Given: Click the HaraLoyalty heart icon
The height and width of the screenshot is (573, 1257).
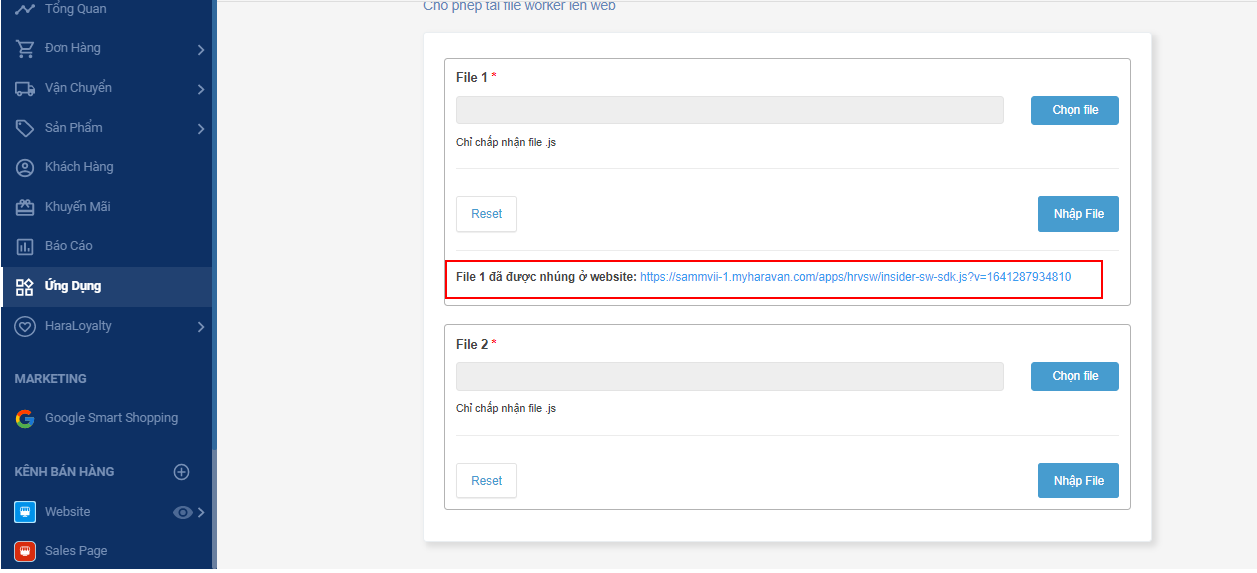Looking at the screenshot, I should pyautogui.click(x=25, y=326).
